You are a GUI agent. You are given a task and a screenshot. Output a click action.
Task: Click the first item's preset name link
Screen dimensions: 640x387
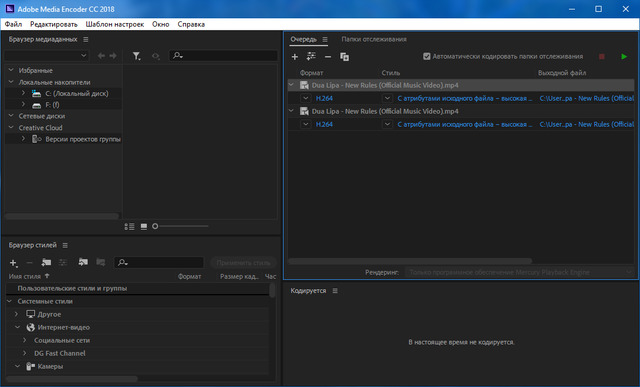pos(465,98)
